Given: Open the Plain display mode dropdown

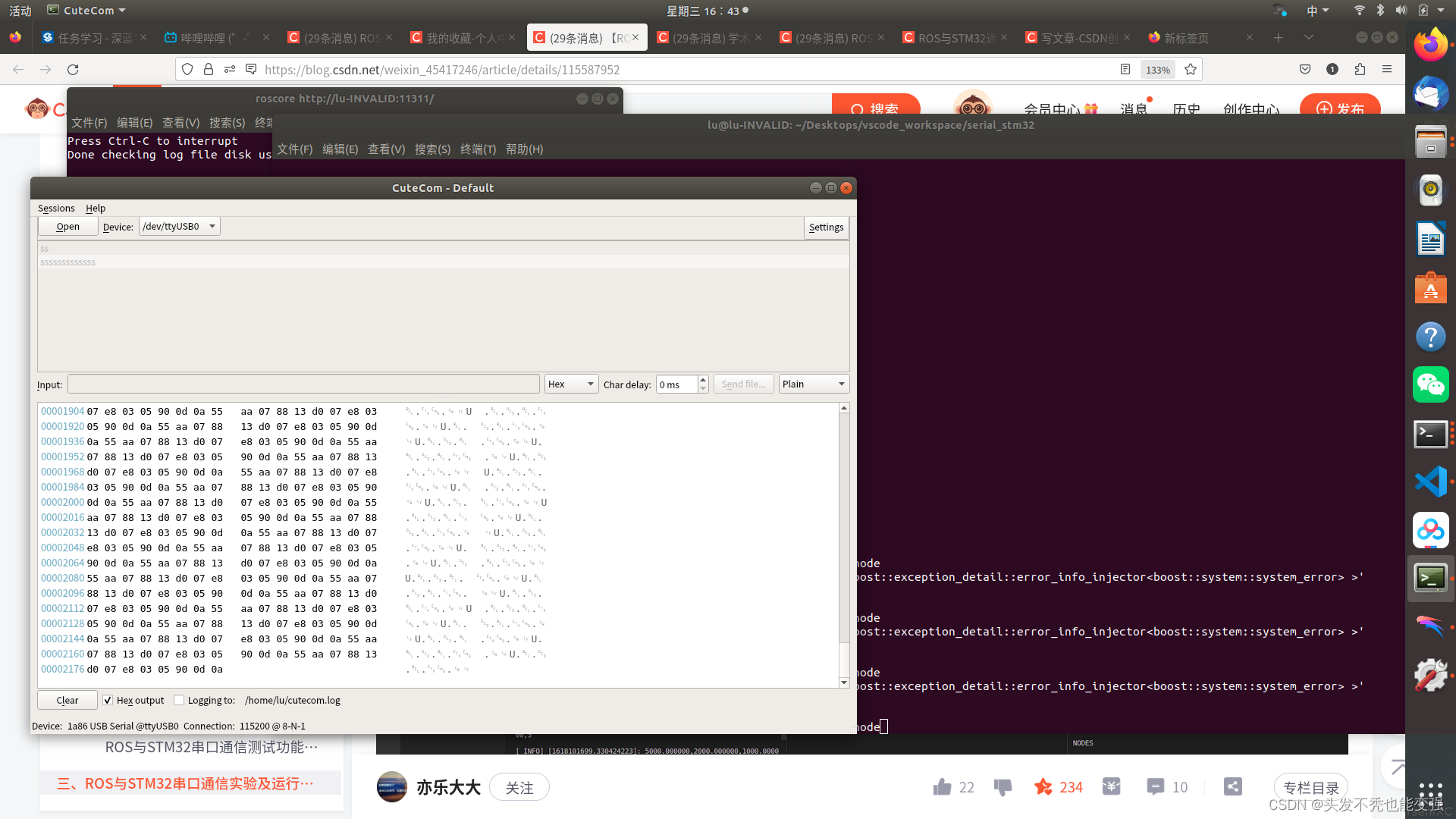Looking at the screenshot, I should [x=813, y=384].
